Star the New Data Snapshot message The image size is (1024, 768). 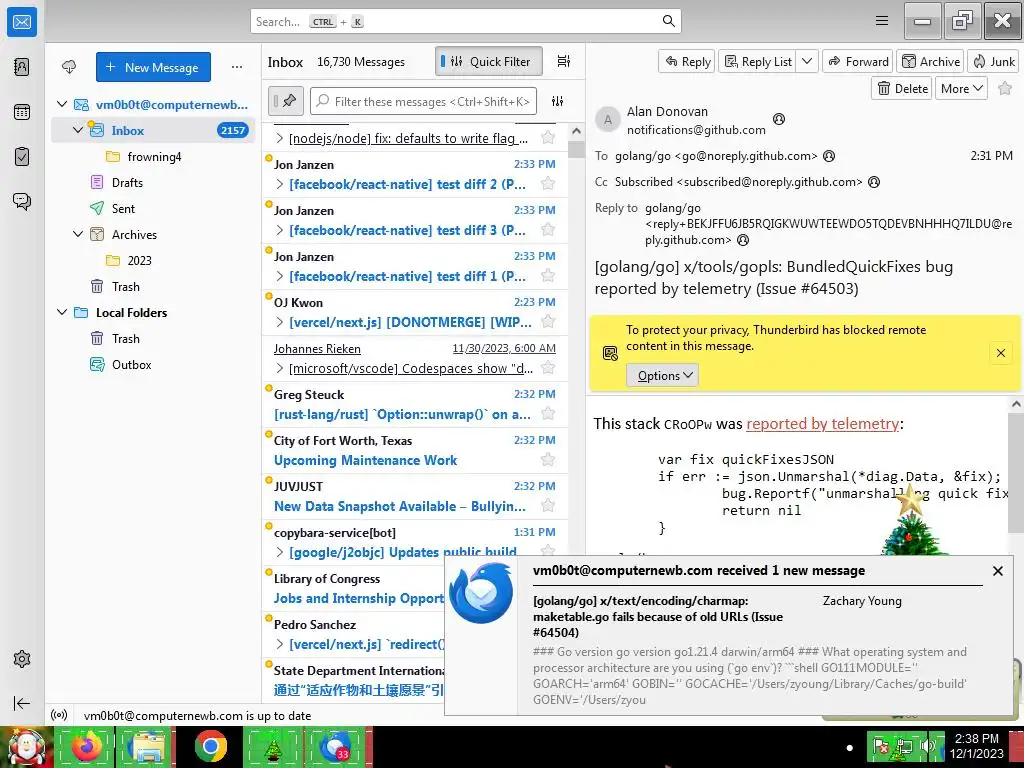(x=548, y=506)
